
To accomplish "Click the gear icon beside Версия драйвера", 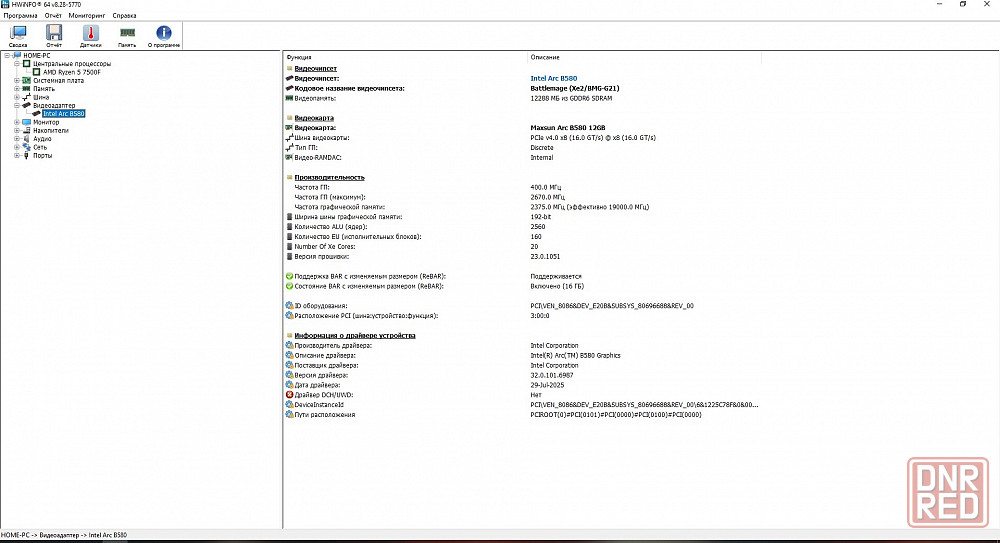I will (290, 375).
